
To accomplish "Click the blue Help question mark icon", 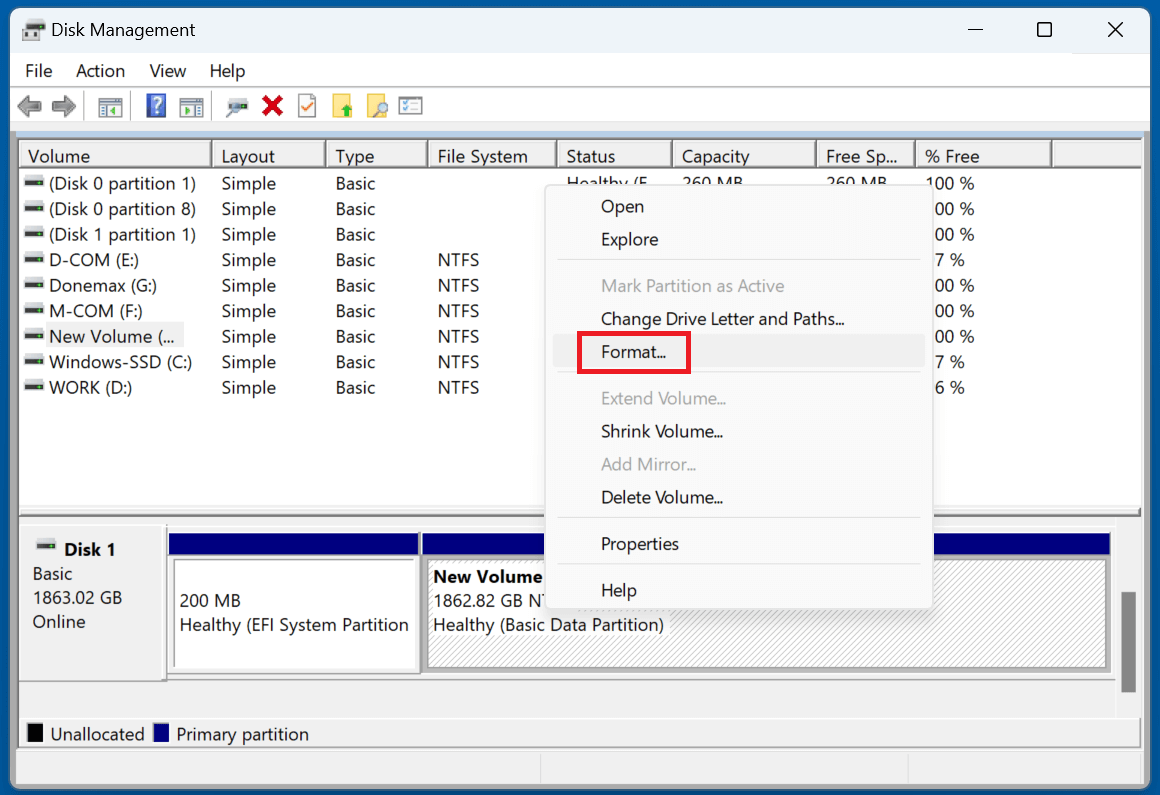I will [156, 106].
